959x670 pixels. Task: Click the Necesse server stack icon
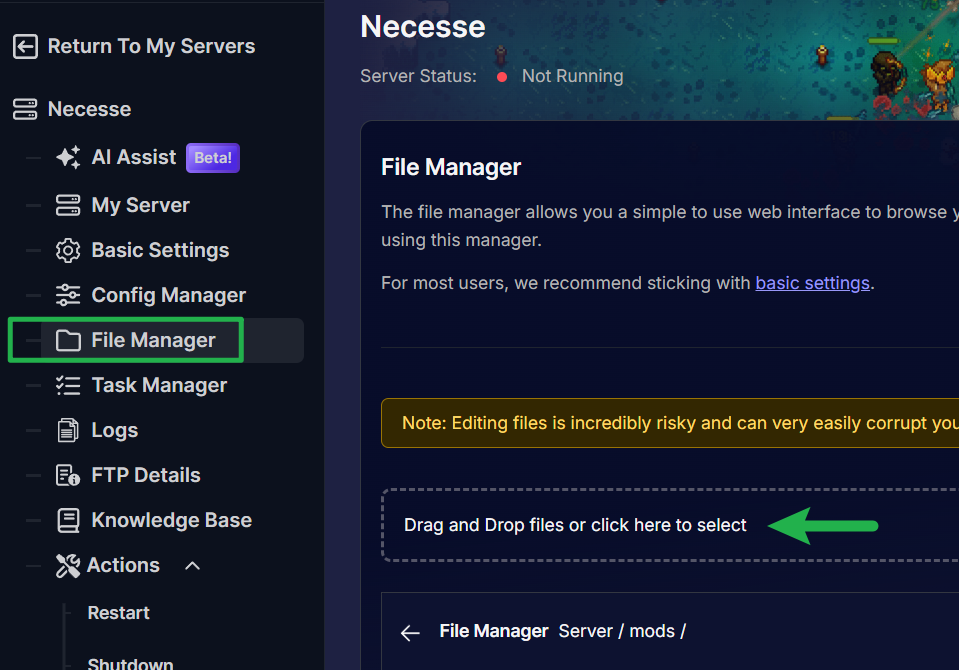click(25, 109)
